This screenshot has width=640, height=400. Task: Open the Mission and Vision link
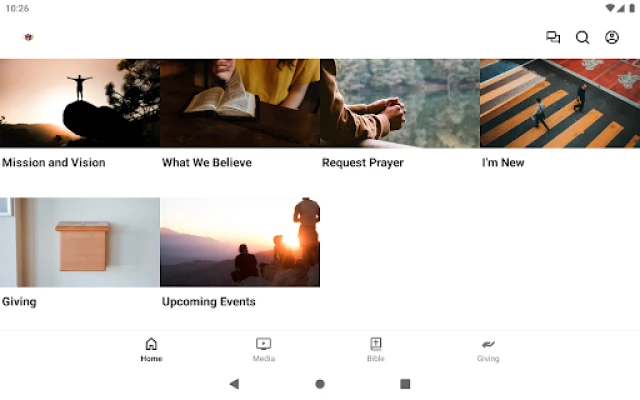click(54, 163)
